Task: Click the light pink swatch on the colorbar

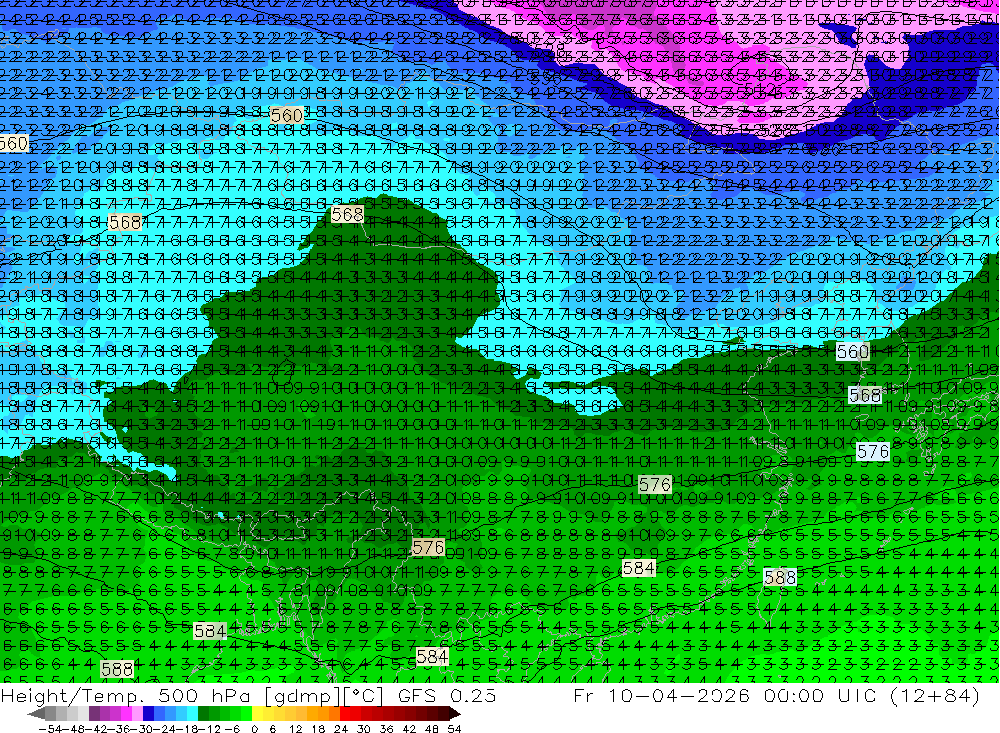Action: tap(137, 714)
